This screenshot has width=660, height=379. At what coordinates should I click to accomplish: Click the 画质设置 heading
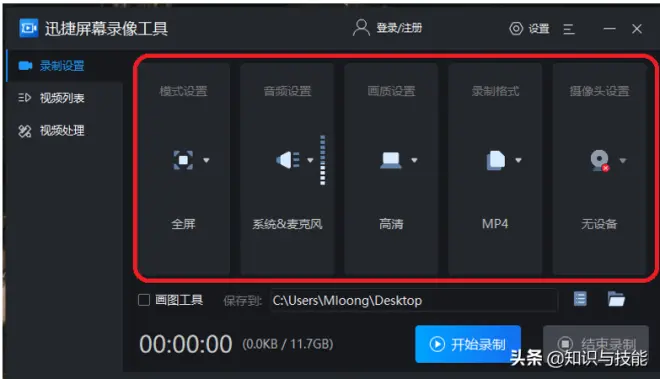click(x=391, y=91)
